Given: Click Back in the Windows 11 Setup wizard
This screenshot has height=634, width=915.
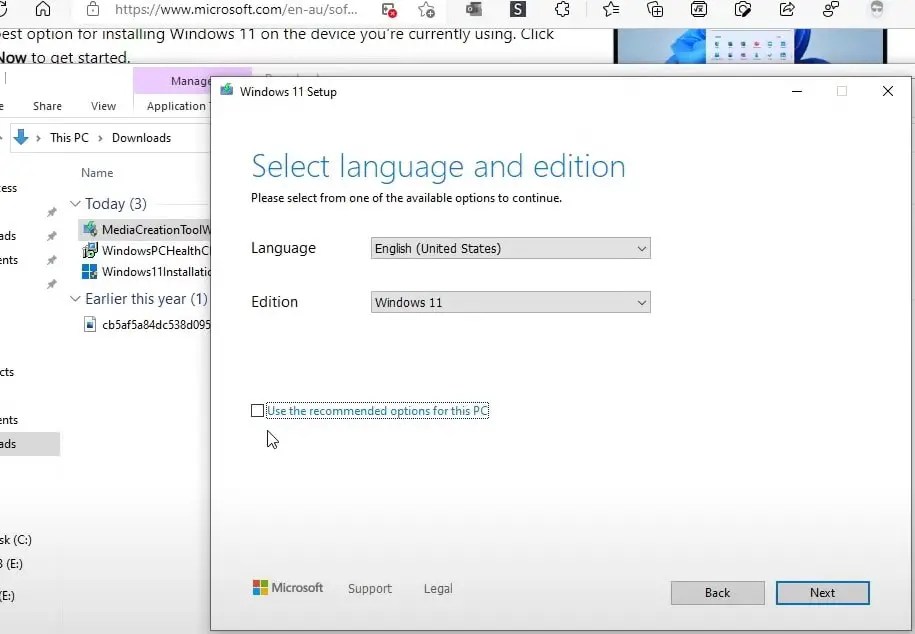Looking at the screenshot, I should [x=717, y=592].
